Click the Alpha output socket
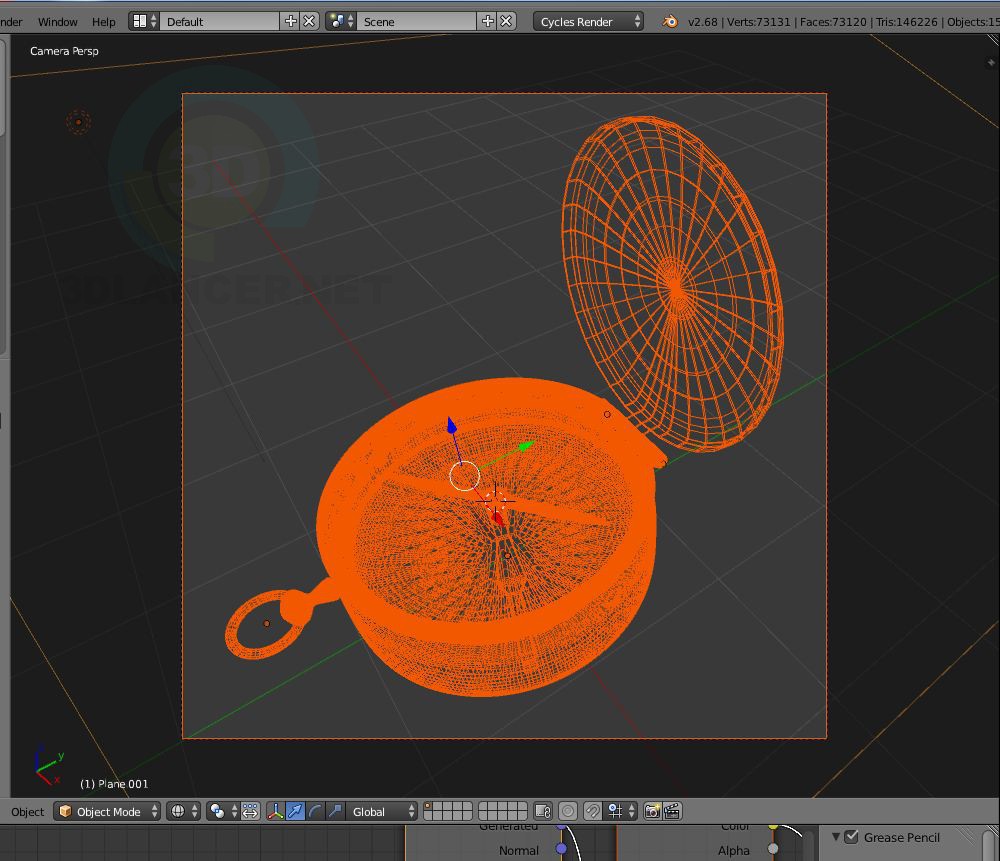Screen dimensions: 1000x861 (773, 848)
